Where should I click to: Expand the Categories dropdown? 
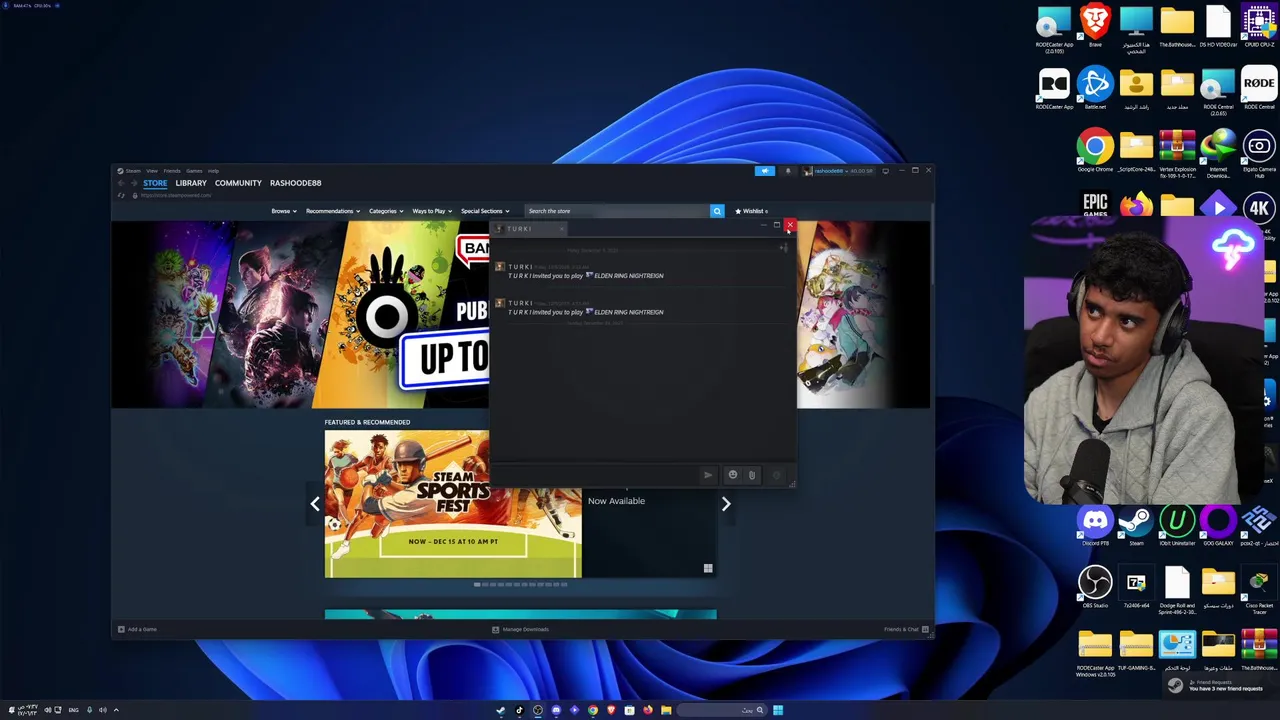tap(386, 211)
